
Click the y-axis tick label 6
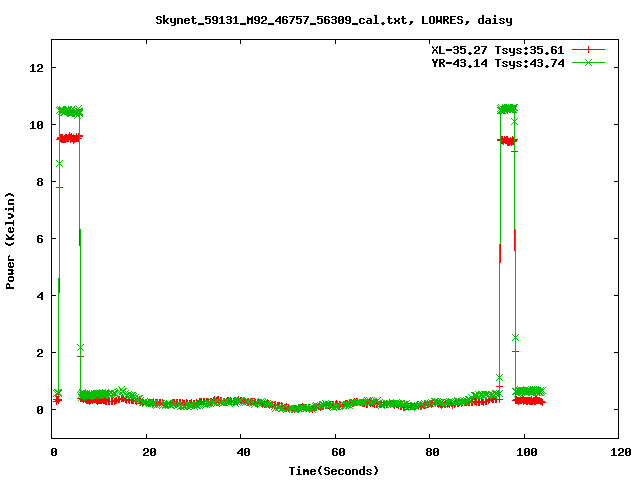click(x=40, y=239)
